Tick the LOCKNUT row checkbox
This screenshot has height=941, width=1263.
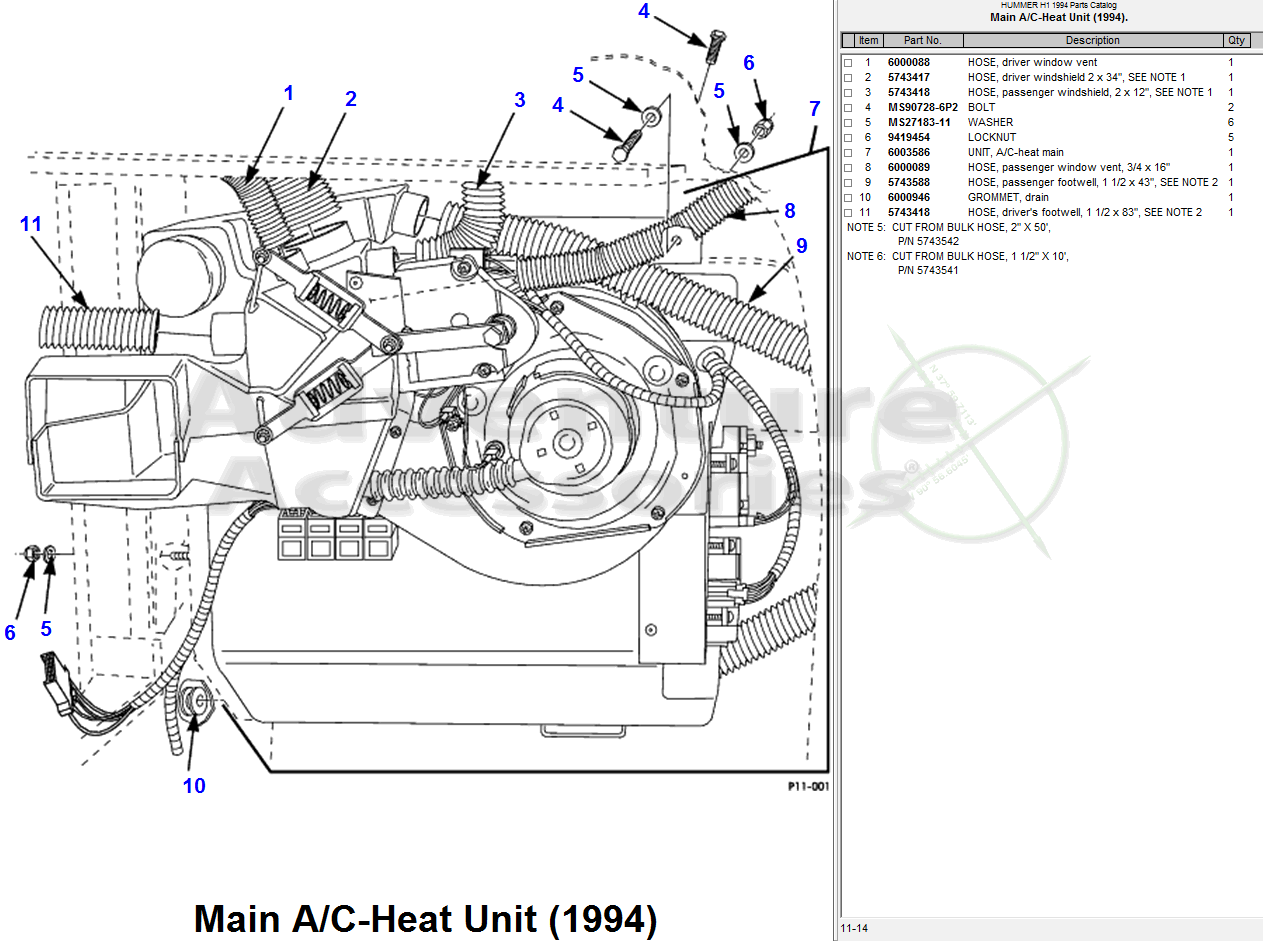(848, 138)
